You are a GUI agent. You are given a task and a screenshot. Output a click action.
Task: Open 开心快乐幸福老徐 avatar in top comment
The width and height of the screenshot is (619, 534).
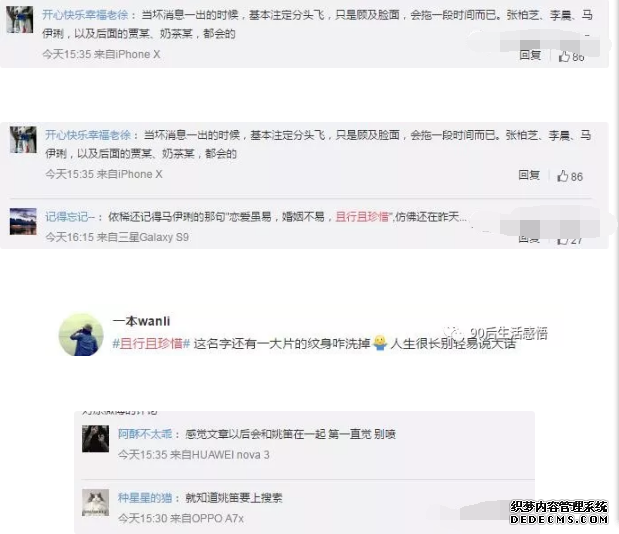20,19
